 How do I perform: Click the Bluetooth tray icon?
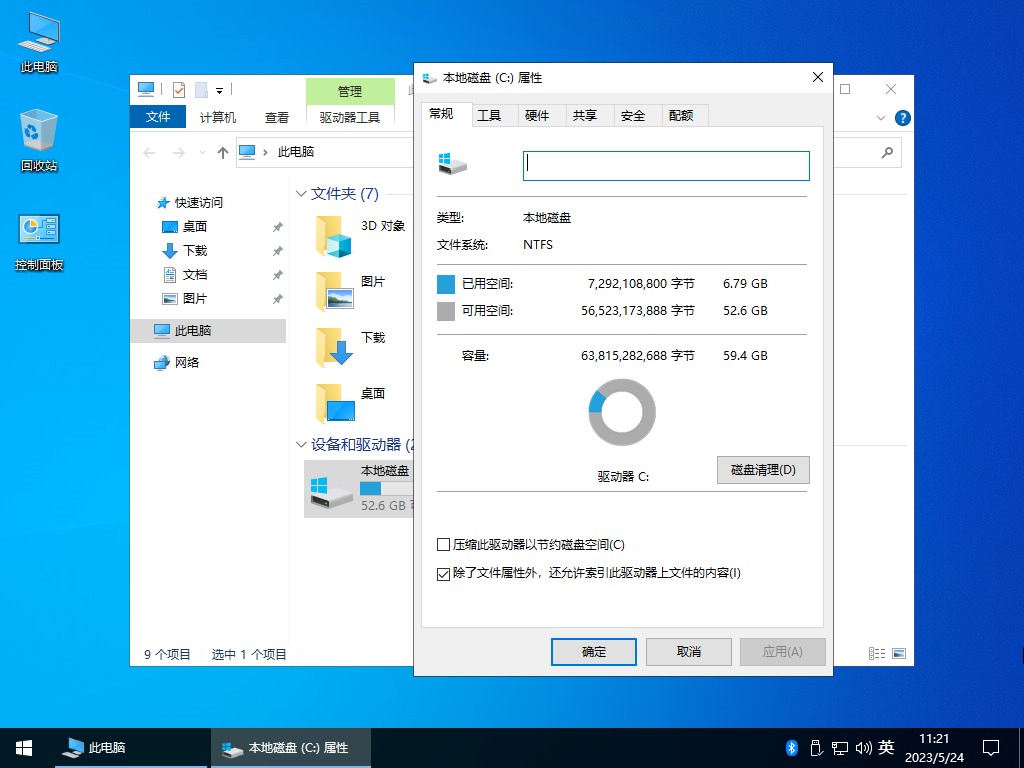click(x=792, y=748)
